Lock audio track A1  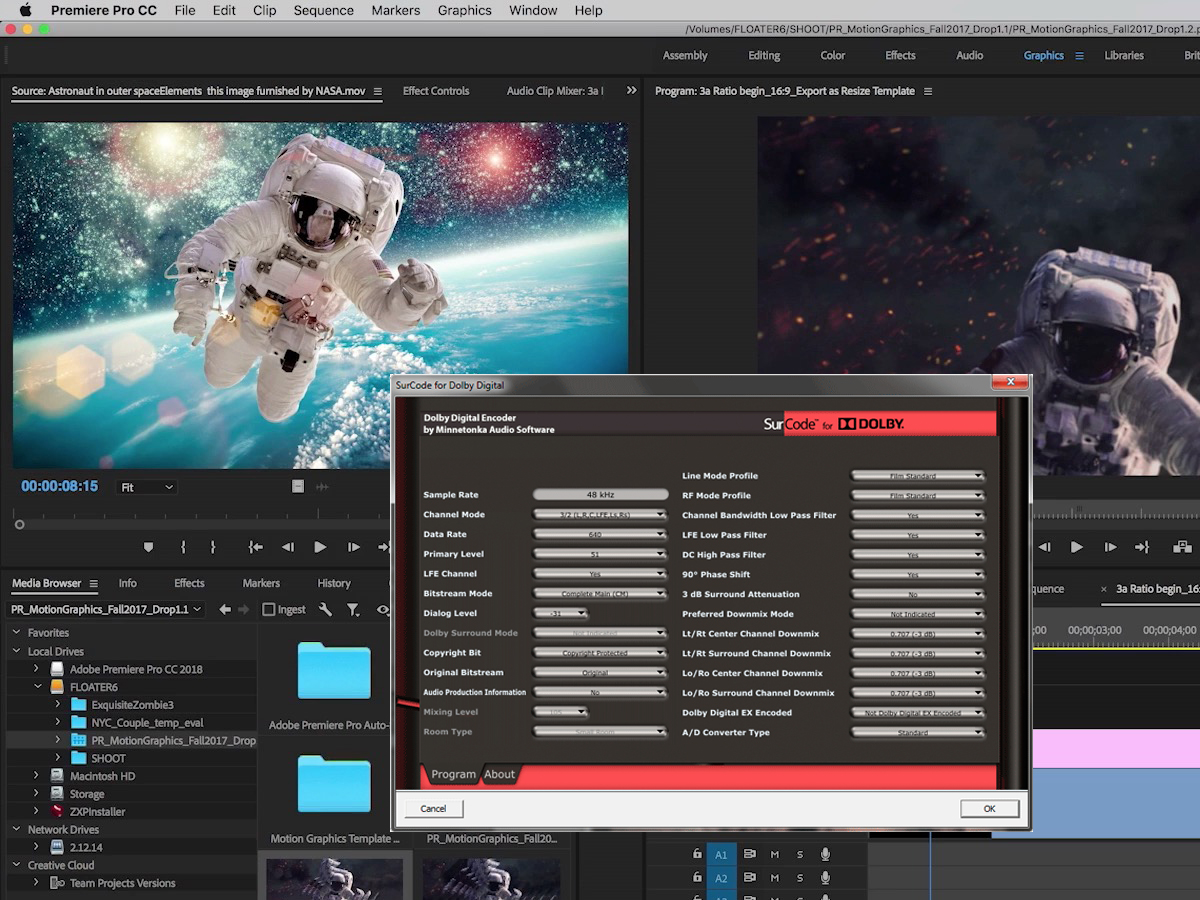pos(697,854)
